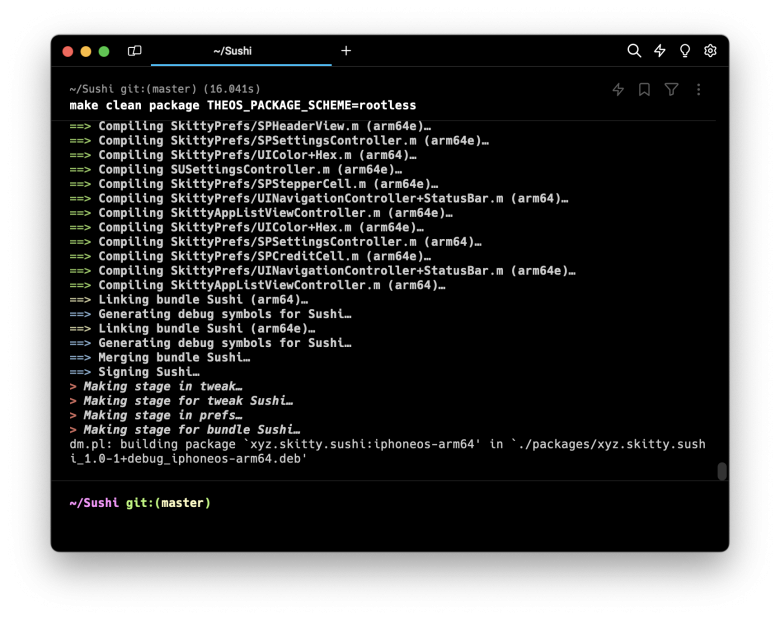Screen dimensions: 780x619
Task: Bookmark the make clean package block
Action: [x=644, y=90]
